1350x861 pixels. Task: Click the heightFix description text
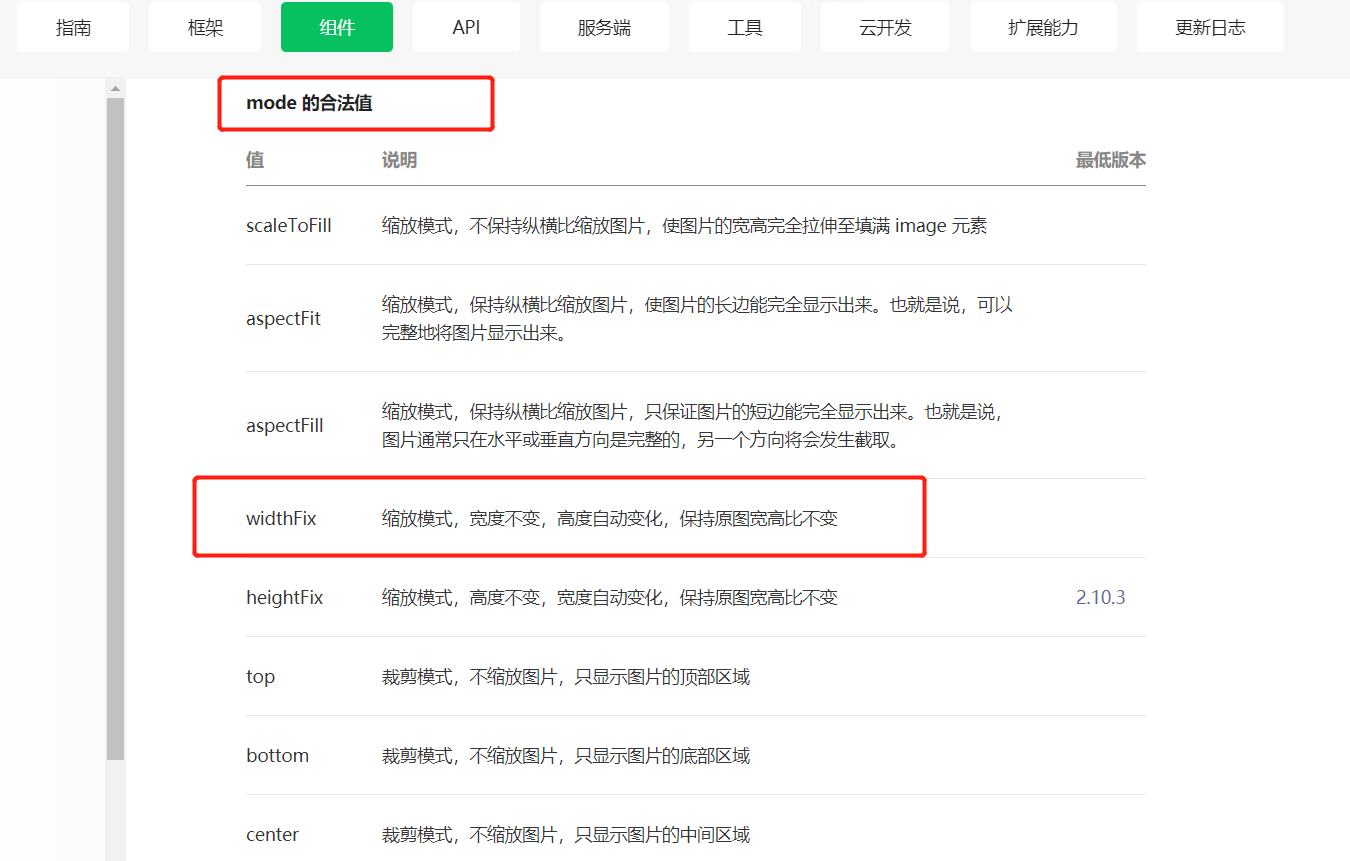click(610, 598)
